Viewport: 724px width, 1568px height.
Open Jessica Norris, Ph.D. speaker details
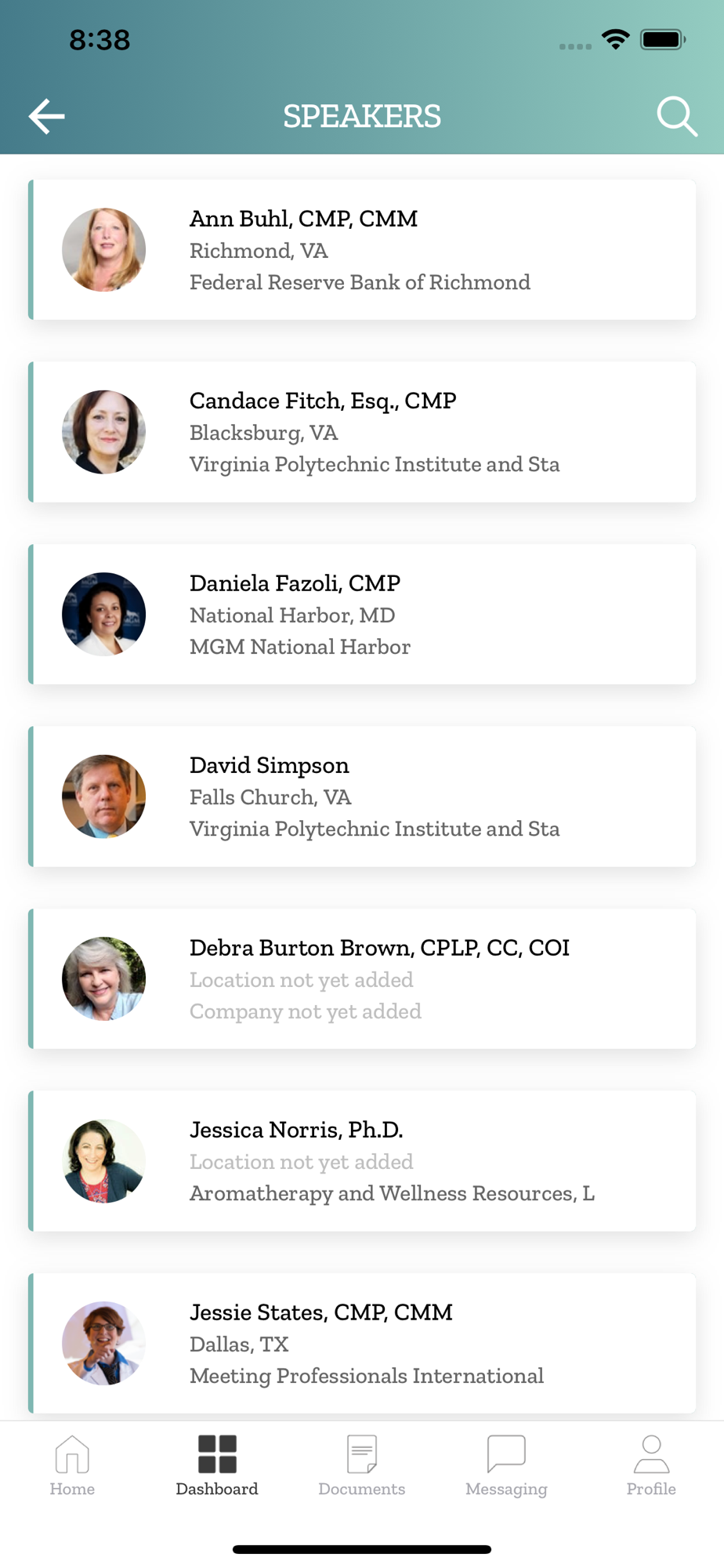[362, 1161]
